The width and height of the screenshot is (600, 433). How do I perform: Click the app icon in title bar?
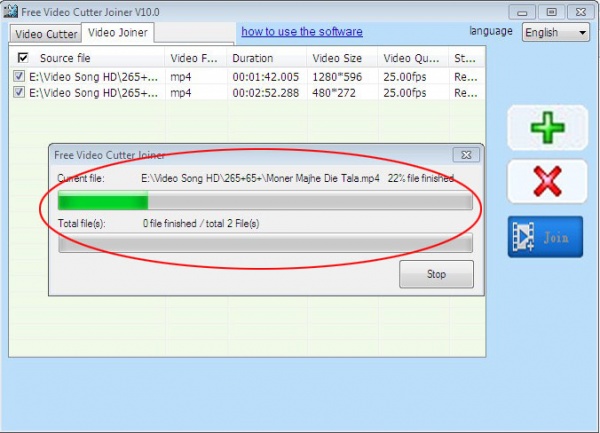pyautogui.click(x=10, y=11)
